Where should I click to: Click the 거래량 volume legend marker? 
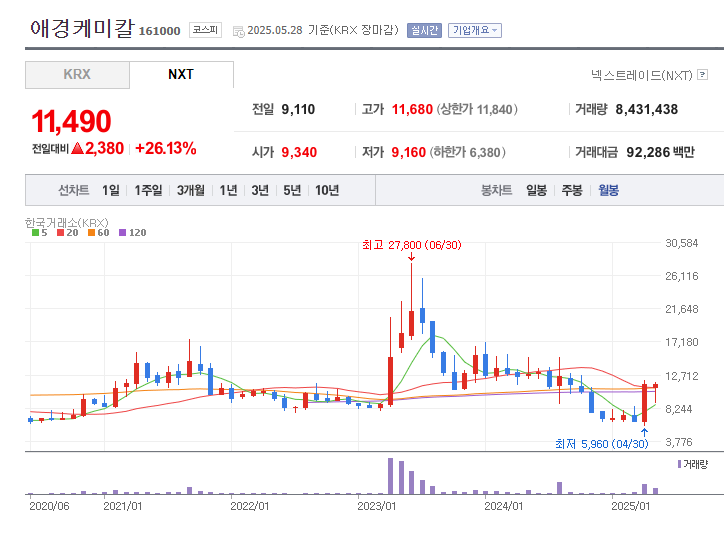click(x=679, y=464)
